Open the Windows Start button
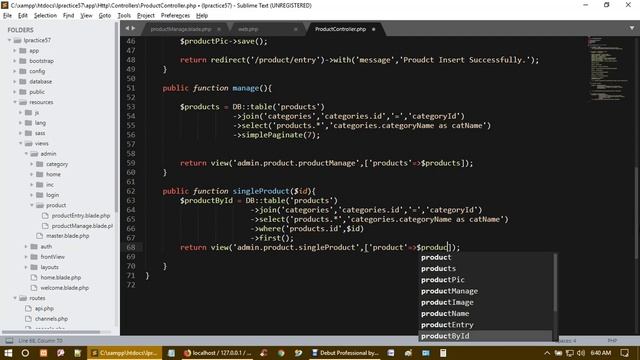This screenshot has height=360, width=640. click(8, 353)
